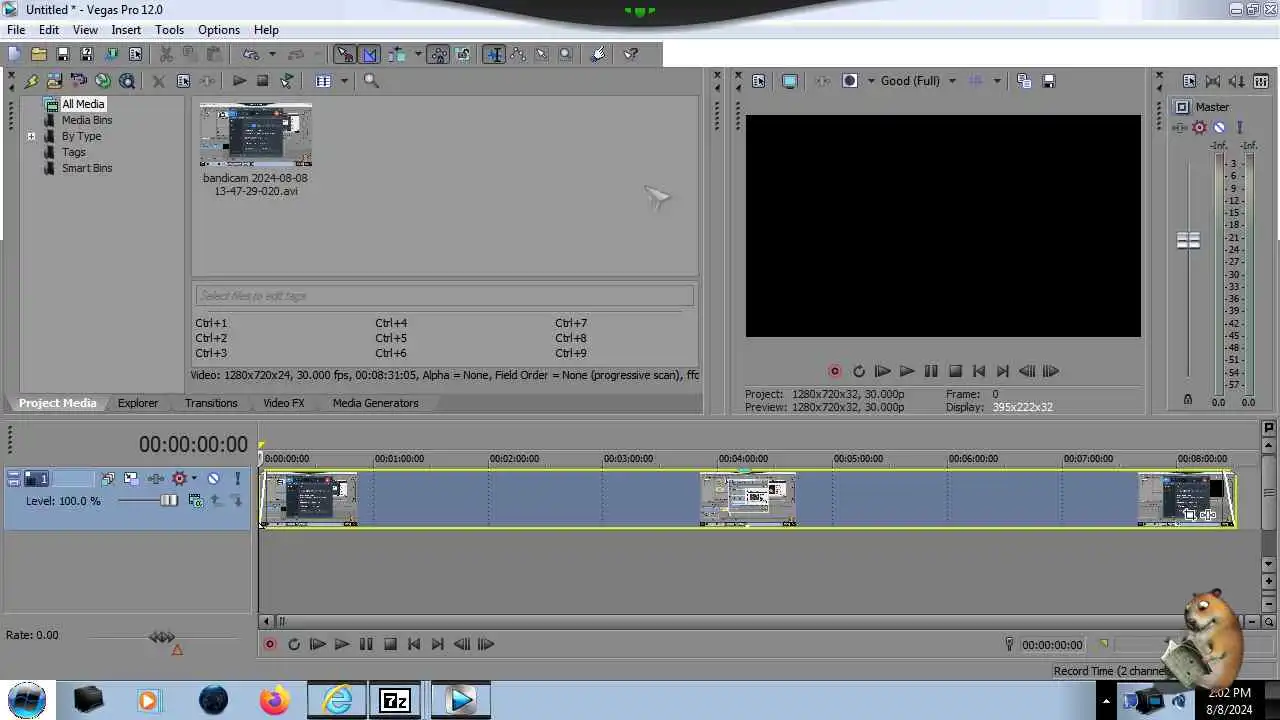Copy preview snapshot to clipboard
Image resolution: width=1280 pixels, height=720 pixels.
coord(1024,81)
